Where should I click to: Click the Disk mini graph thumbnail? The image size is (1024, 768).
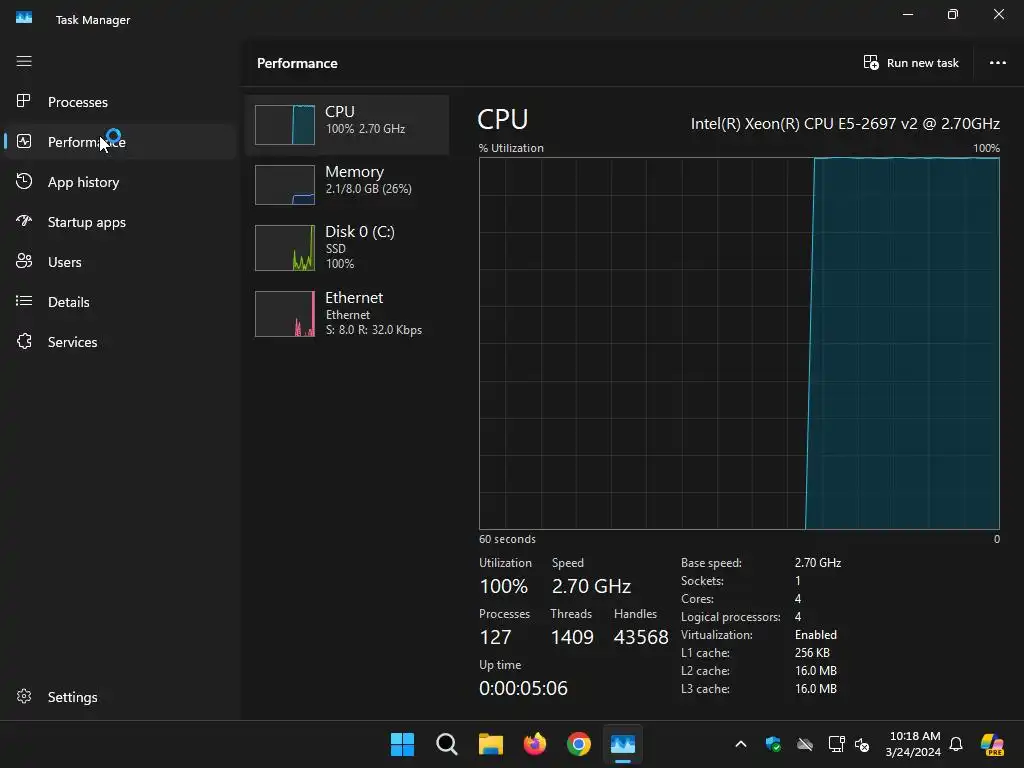tap(285, 248)
